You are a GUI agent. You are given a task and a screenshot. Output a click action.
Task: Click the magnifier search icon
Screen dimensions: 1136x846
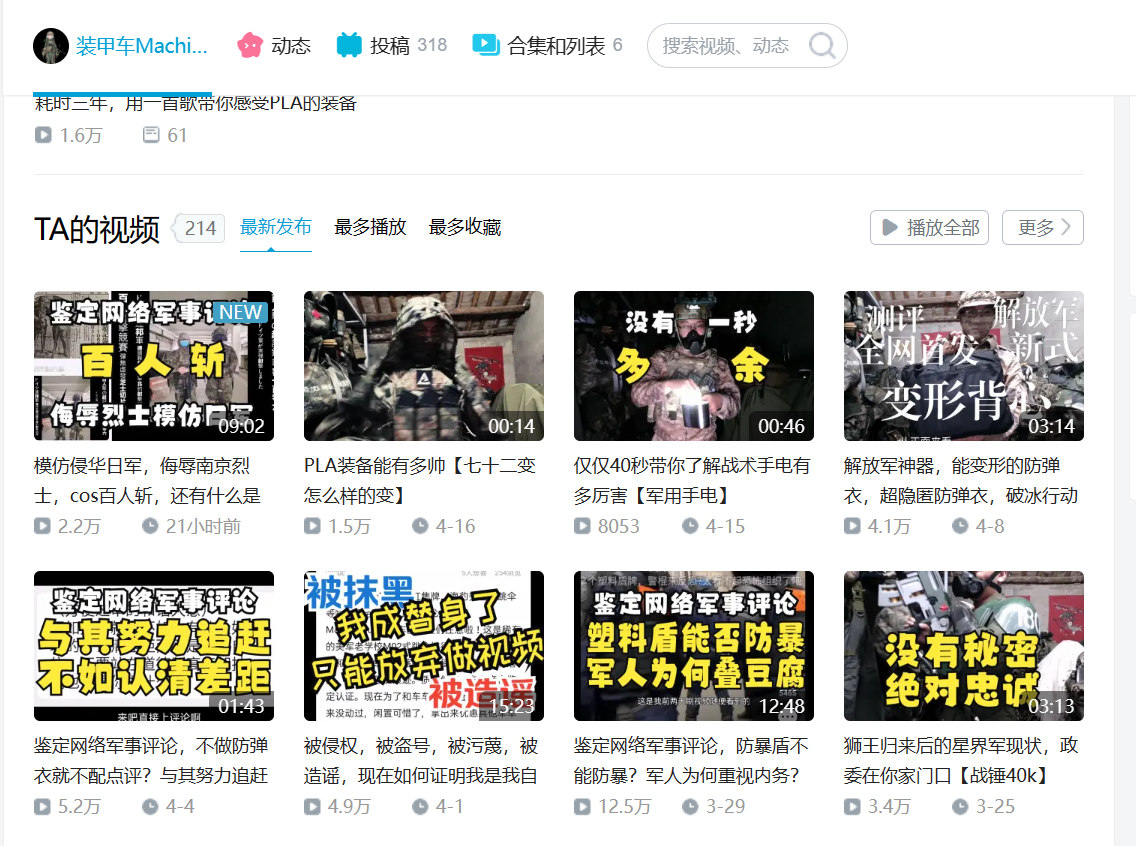pos(822,46)
